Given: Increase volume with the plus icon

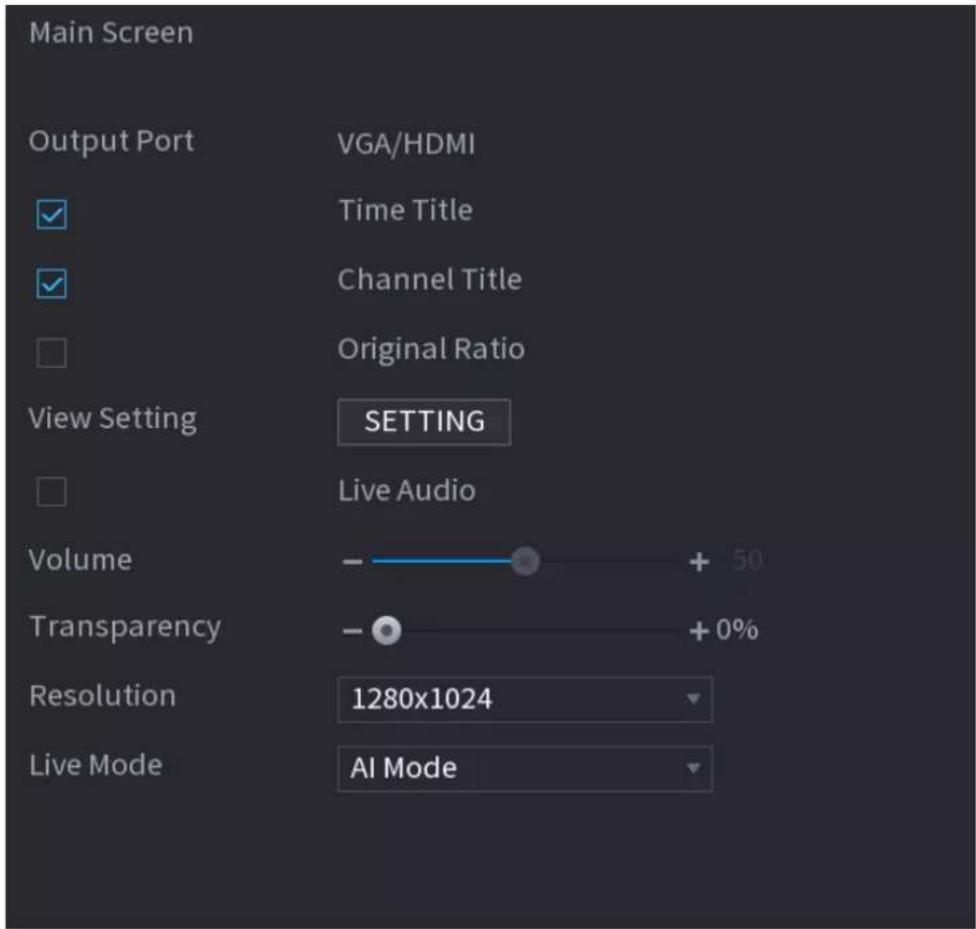Looking at the screenshot, I should [x=699, y=561].
